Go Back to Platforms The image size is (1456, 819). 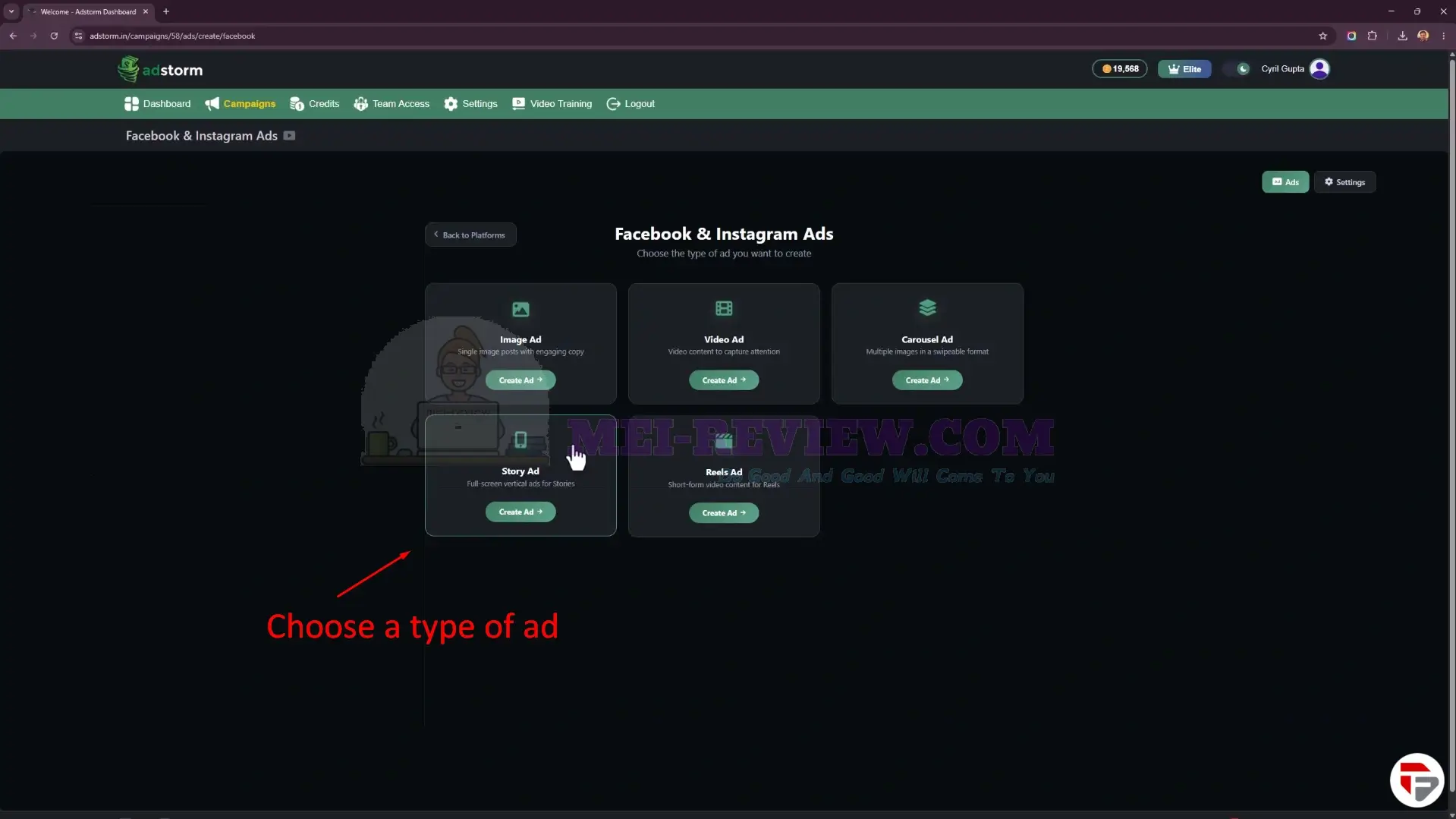470,235
